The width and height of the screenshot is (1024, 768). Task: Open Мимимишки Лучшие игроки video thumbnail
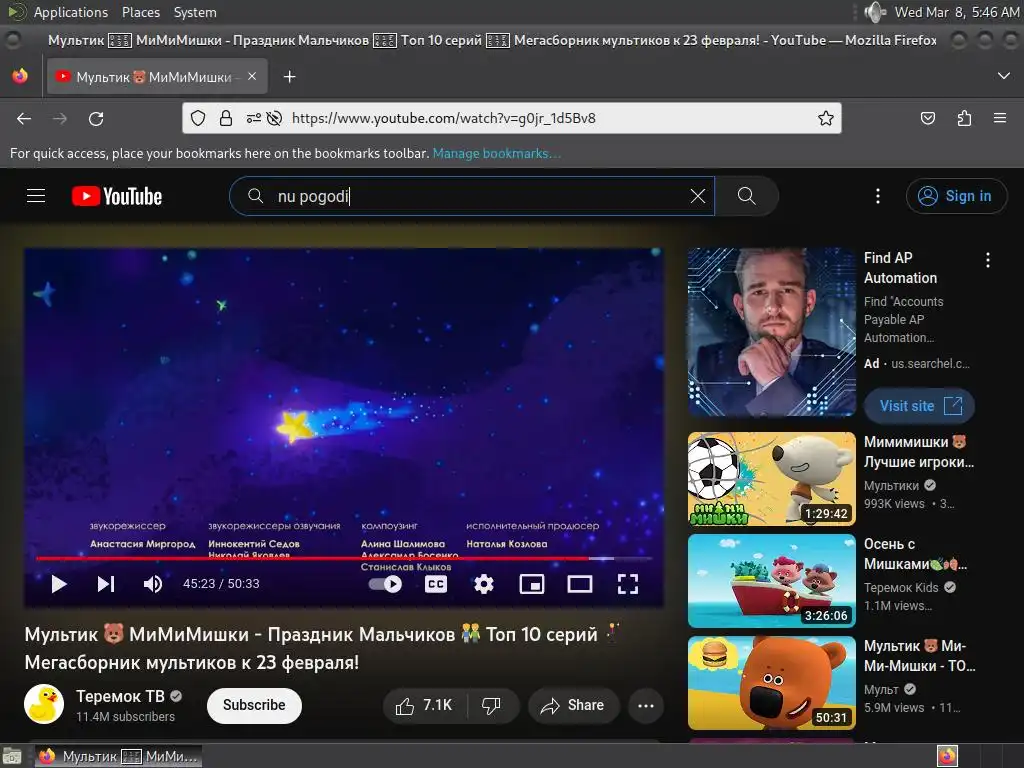click(x=771, y=479)
